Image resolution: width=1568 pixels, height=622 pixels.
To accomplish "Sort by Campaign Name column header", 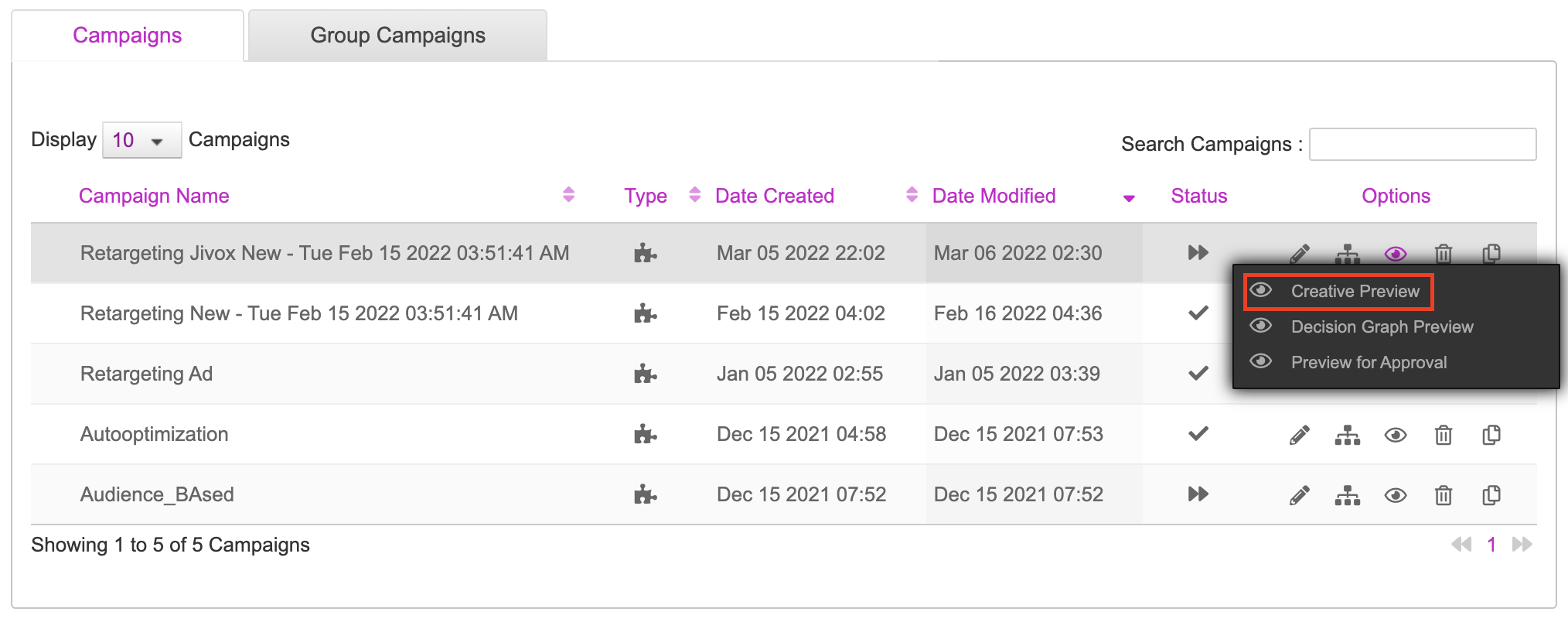I will point(154,196).
